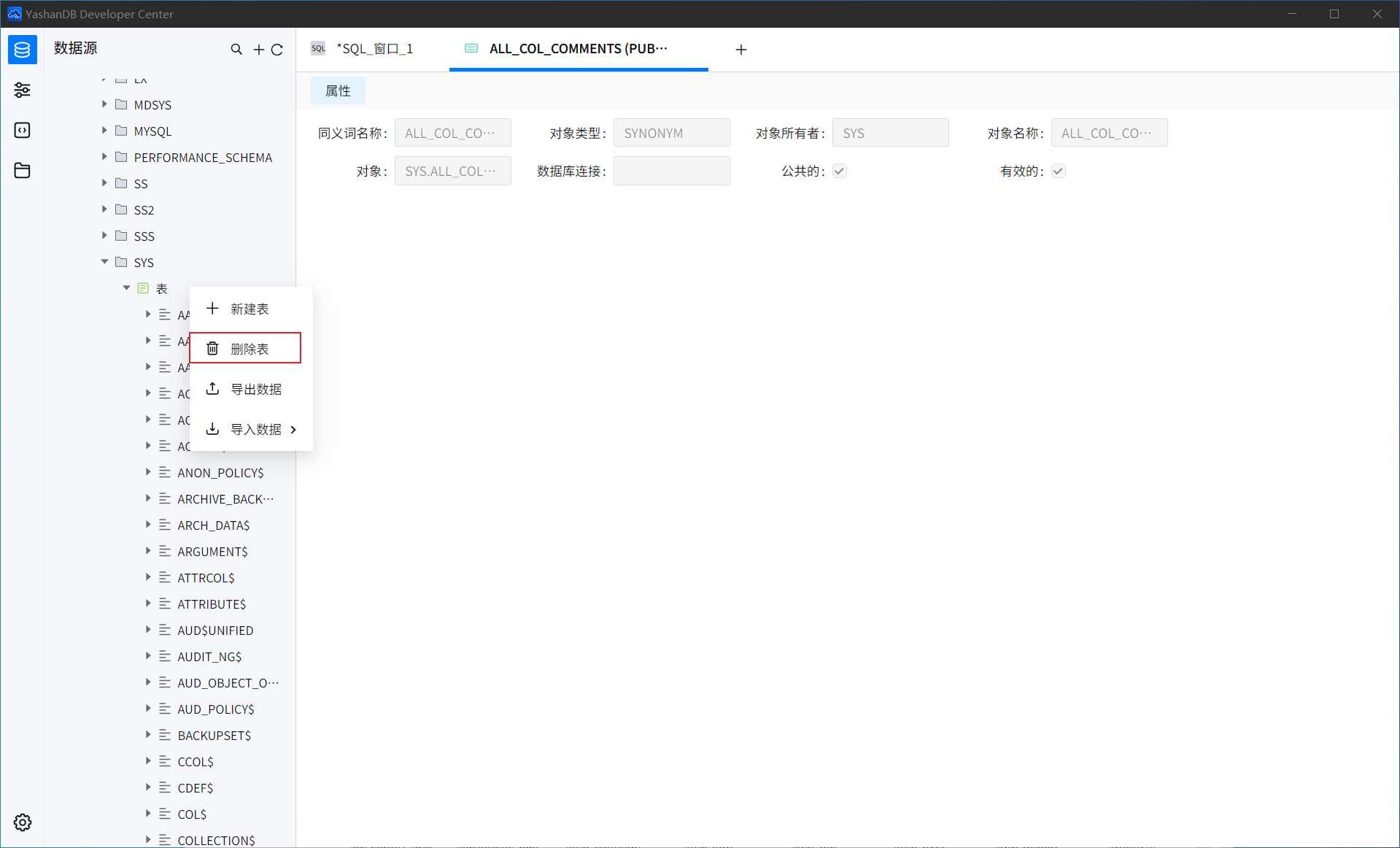Image resolution: width=1400 pixels, height=848 pixels.
Task: Switch to the SQL_窗口_1 tab
Action: 374,49
